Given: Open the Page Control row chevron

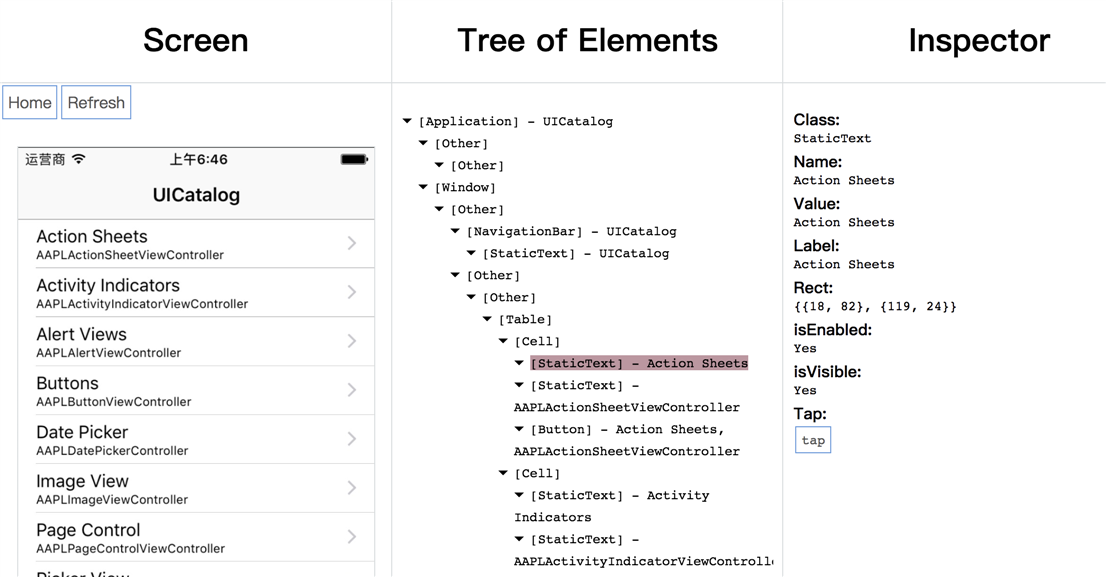Looking at the screenshot, I should coord(352,537).
